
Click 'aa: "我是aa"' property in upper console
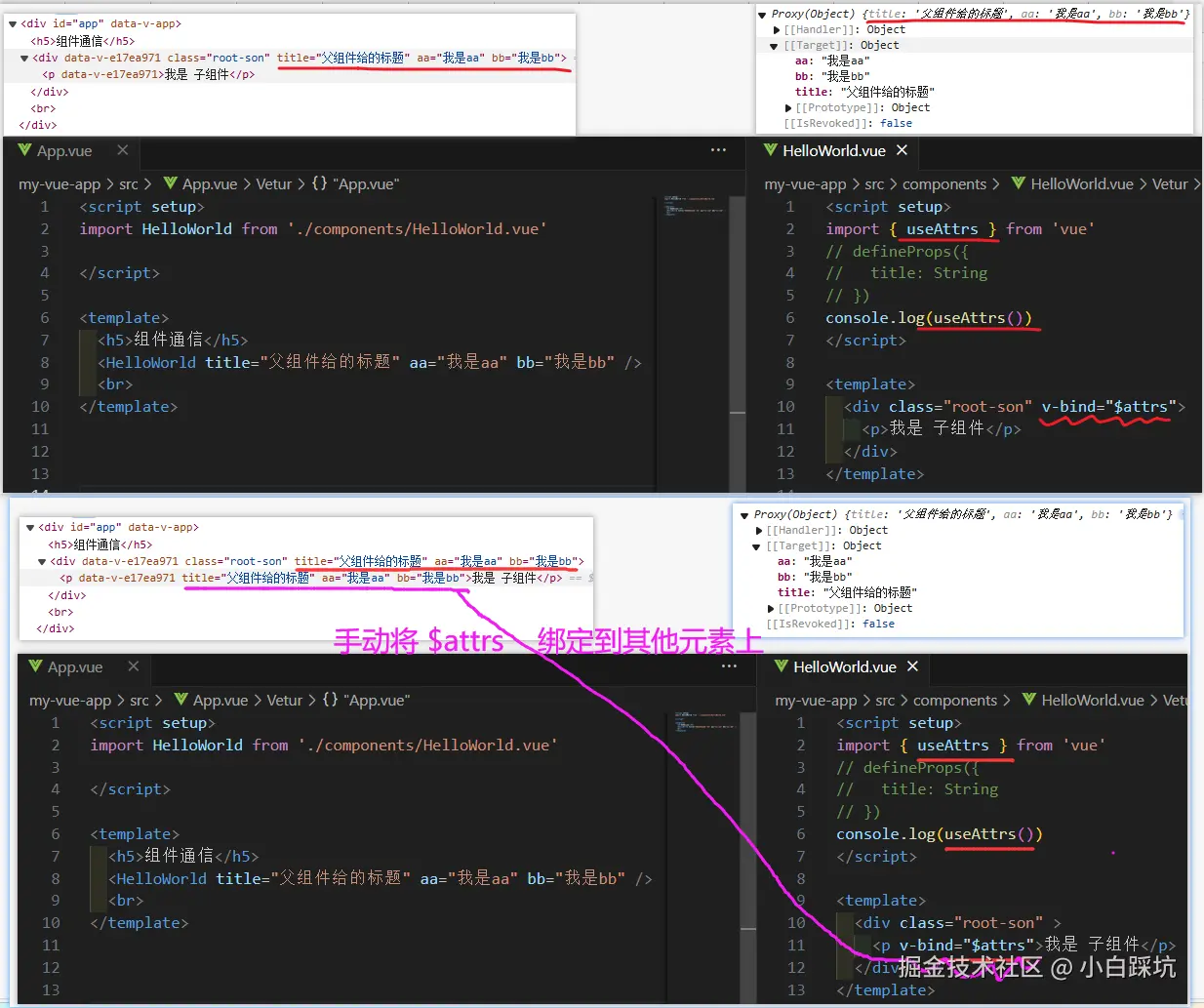click(x=832, y=61)
